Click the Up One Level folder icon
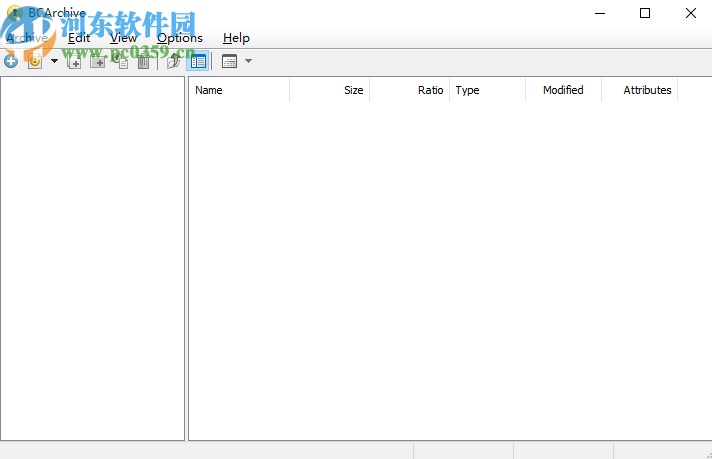 pos(173,61)
